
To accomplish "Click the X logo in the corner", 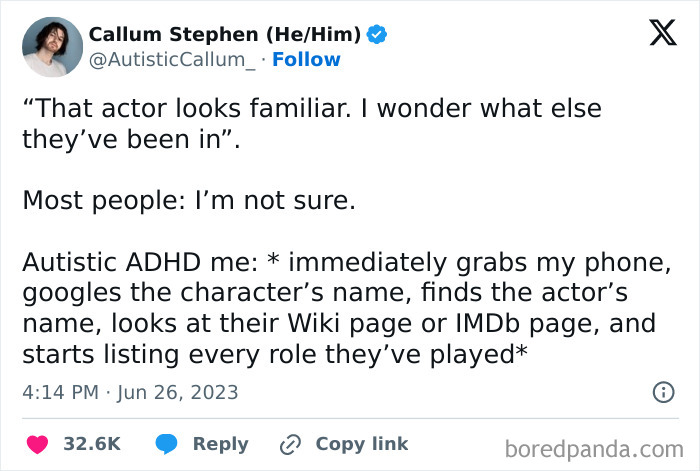I will 656,34.
